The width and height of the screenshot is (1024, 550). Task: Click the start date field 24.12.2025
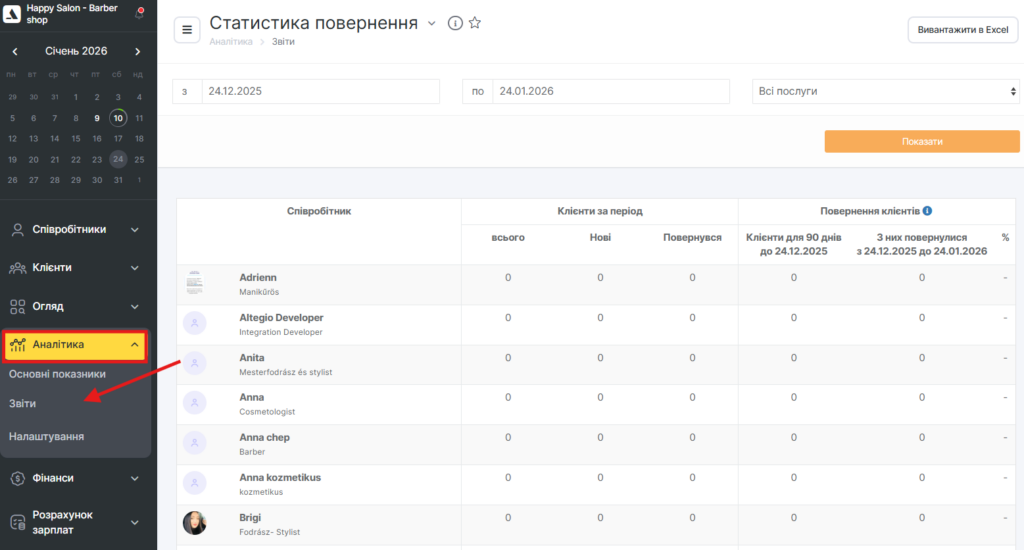320,91
